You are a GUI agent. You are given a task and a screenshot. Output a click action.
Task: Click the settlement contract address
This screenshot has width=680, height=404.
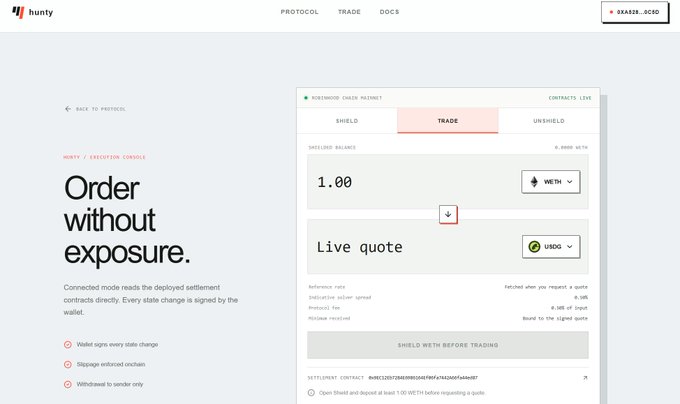pos(423,378)
